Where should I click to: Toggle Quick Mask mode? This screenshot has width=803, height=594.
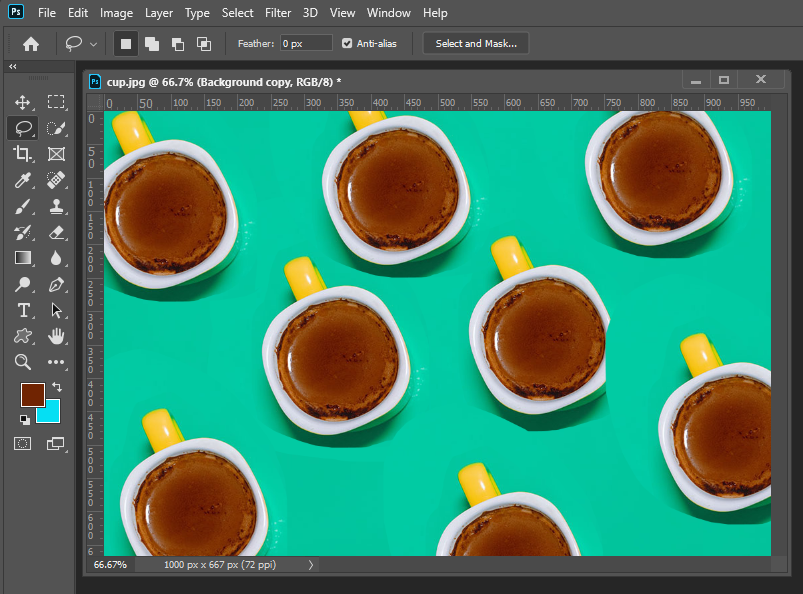22,443
